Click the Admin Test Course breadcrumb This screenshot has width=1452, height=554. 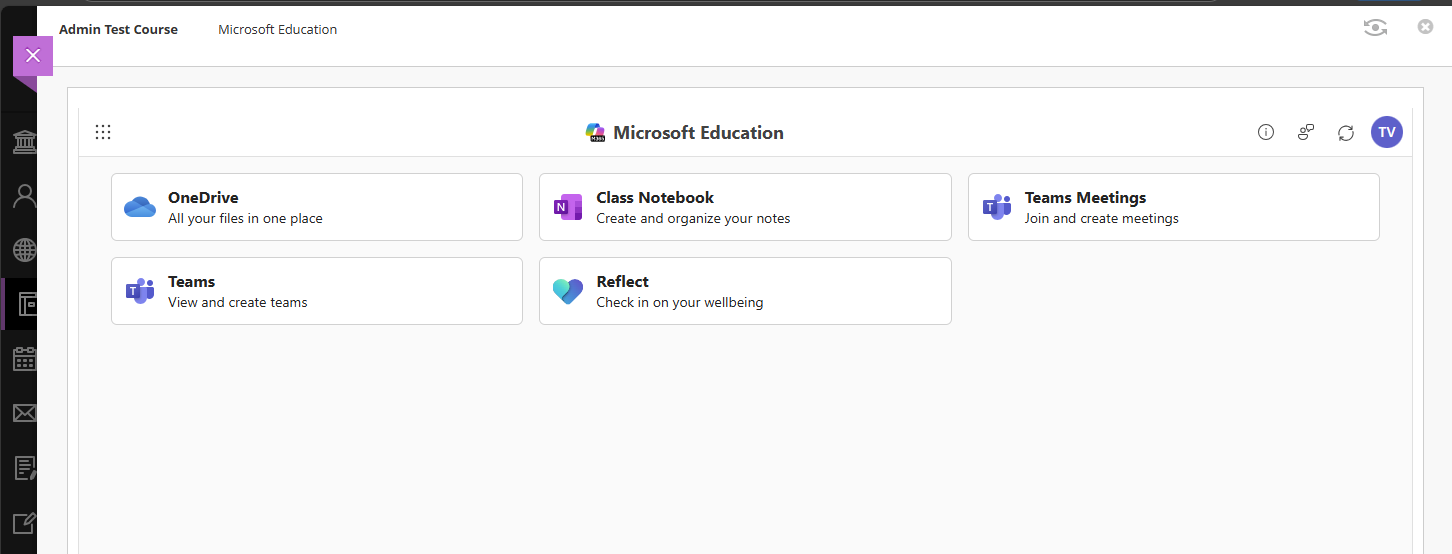(x=118, y=29)
